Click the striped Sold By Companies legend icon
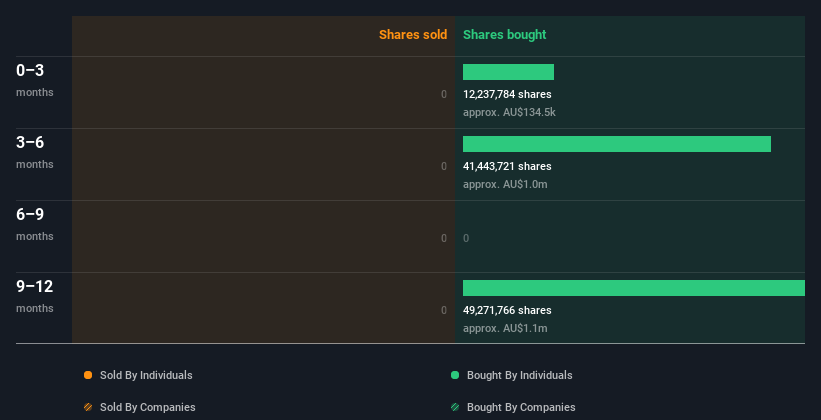 coord(88,407)
